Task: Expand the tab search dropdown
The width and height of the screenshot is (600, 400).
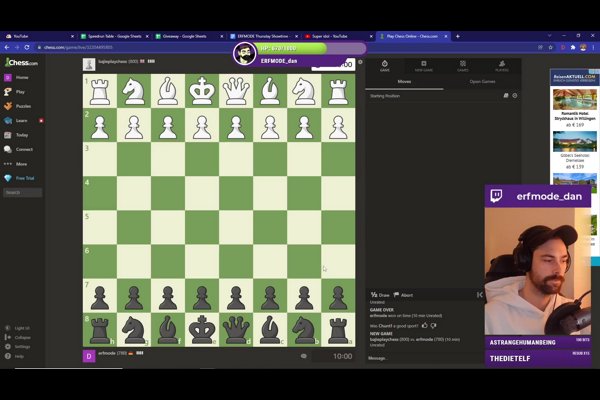Action: tap(550, 36)
